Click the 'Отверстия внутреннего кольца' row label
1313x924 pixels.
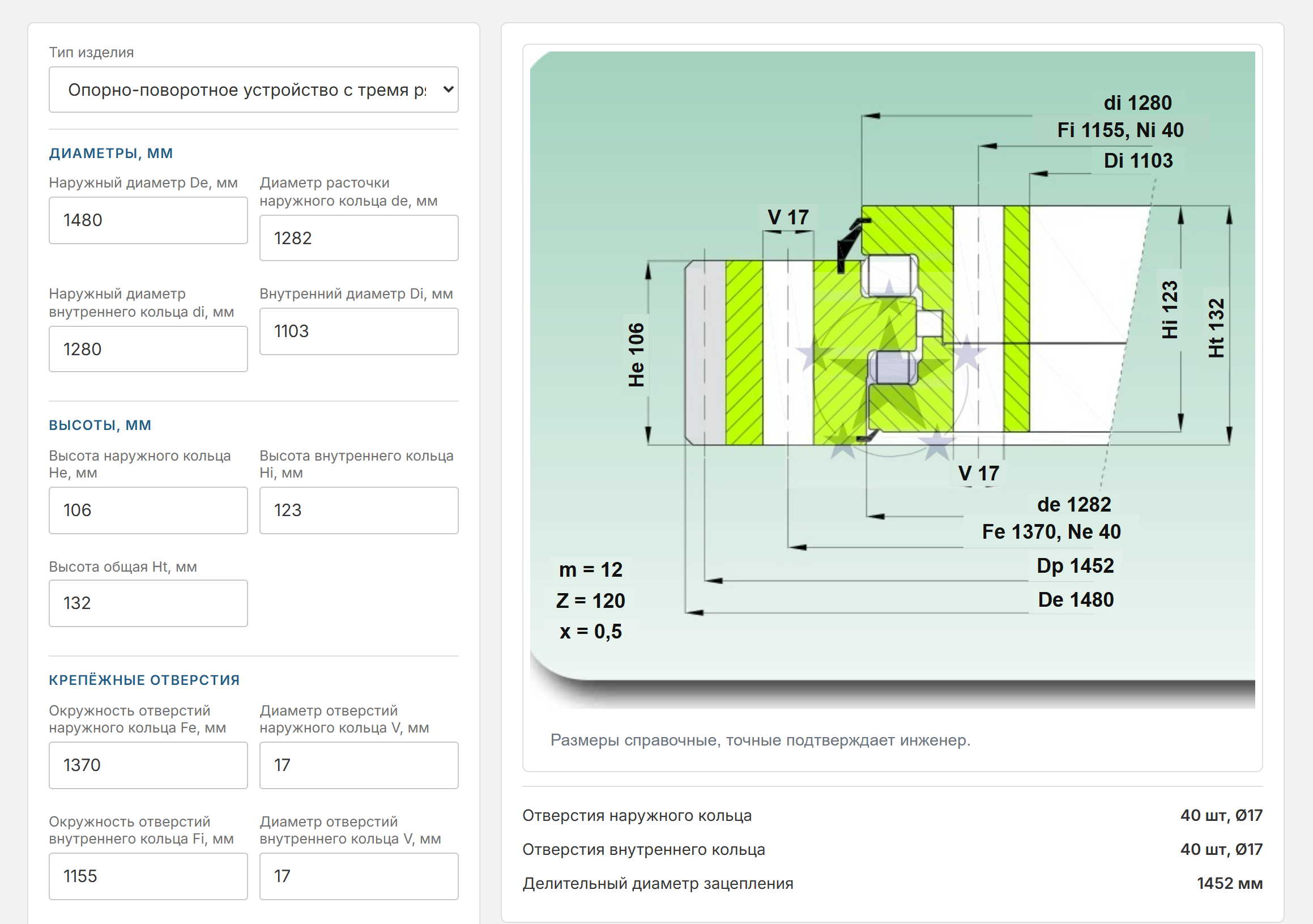pos(644,850)
